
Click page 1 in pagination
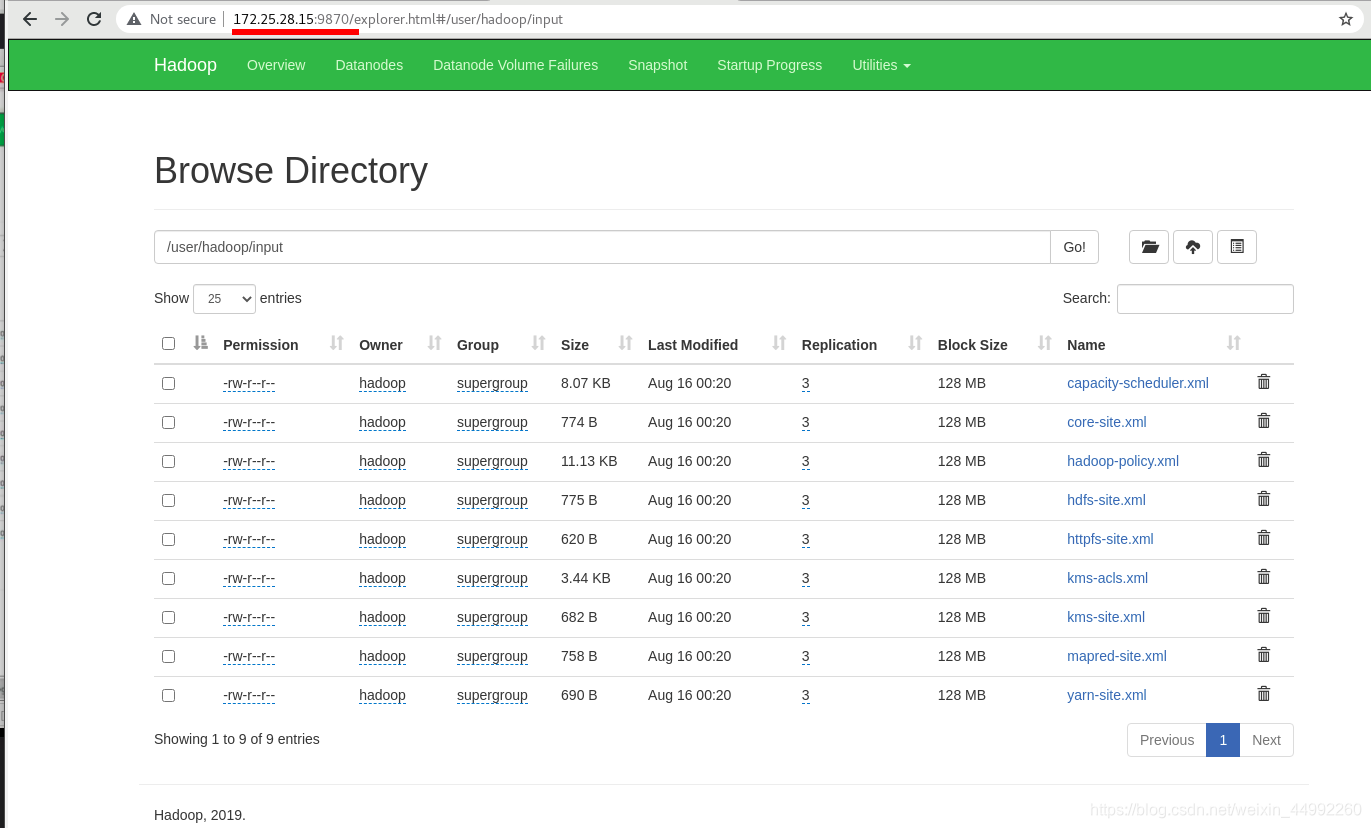(x=1223, y=740)
